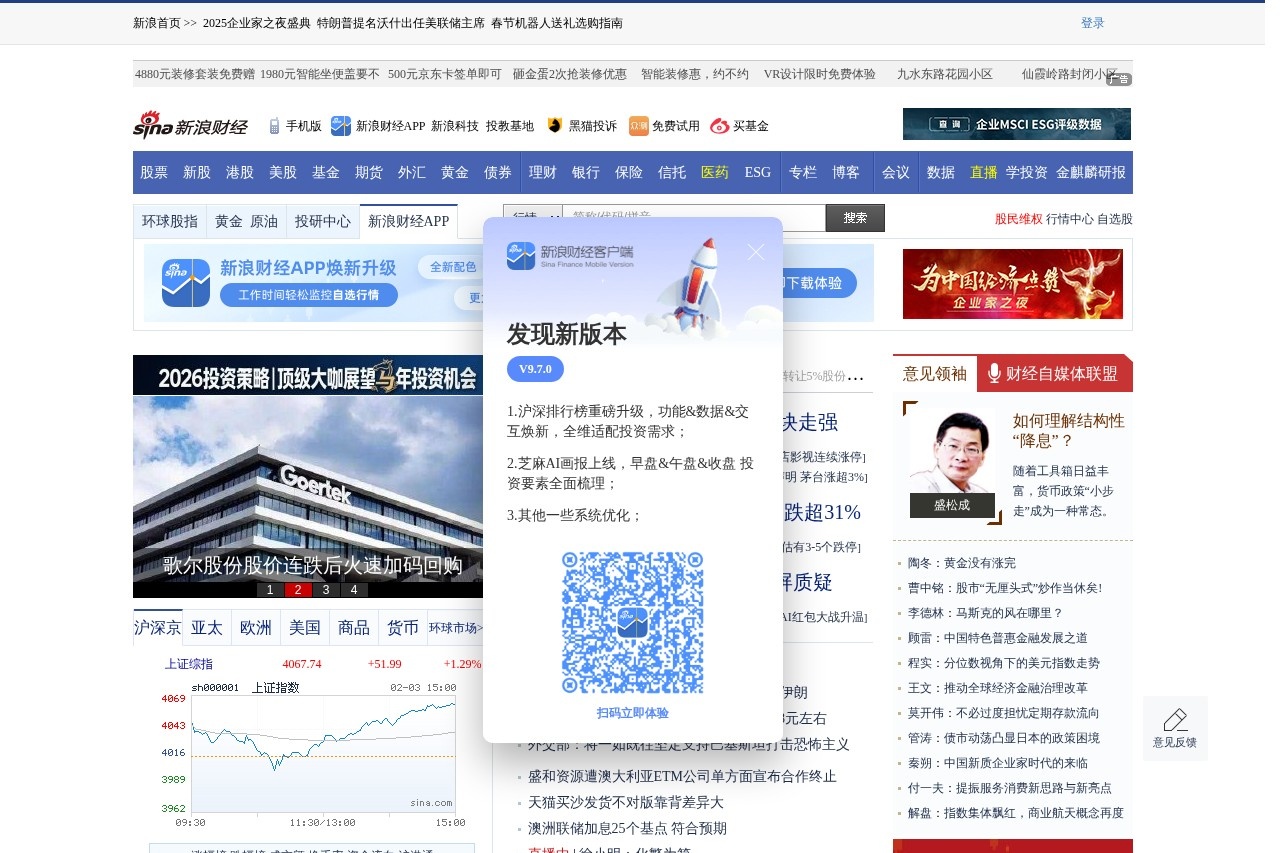Open 黑猫投诉 cat icon link
This screenshot has width=1280, height=853.
(555, 126)
